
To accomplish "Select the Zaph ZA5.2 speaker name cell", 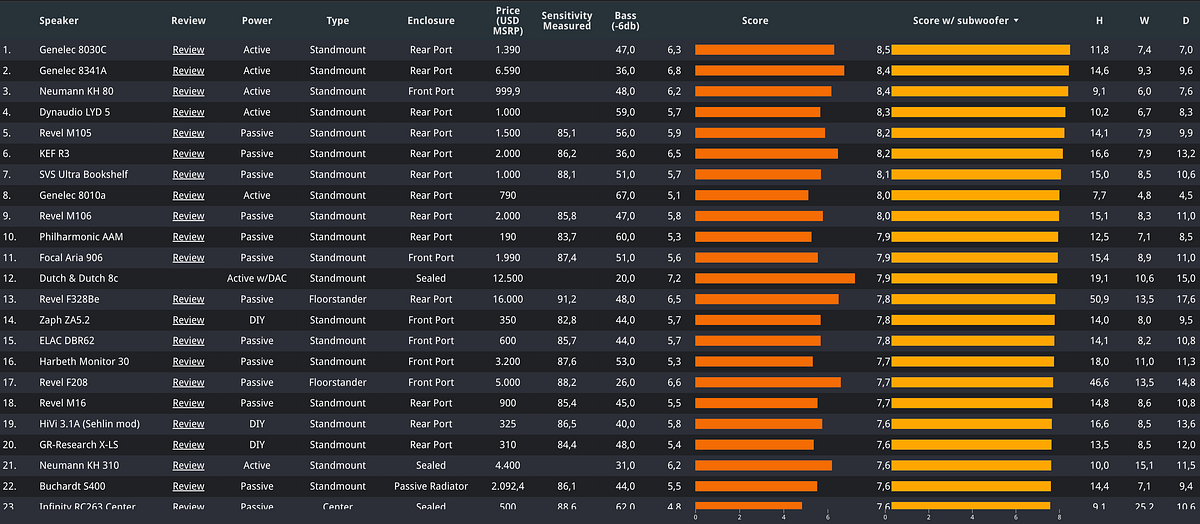I will 67,320.
